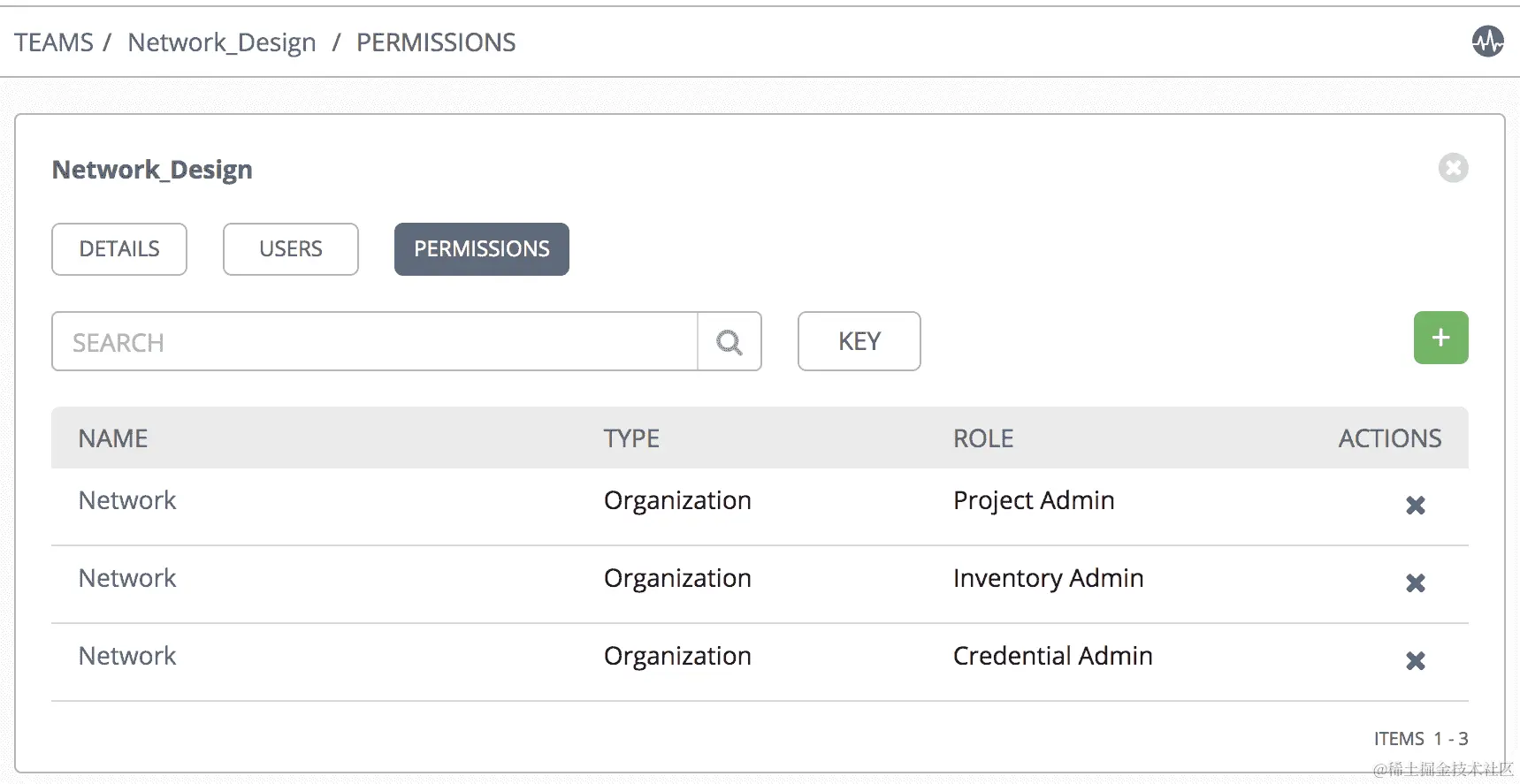Open Network_Design breadcrumb link
The width and height of the screenshot is (1520, 784).
click(221, 42)
